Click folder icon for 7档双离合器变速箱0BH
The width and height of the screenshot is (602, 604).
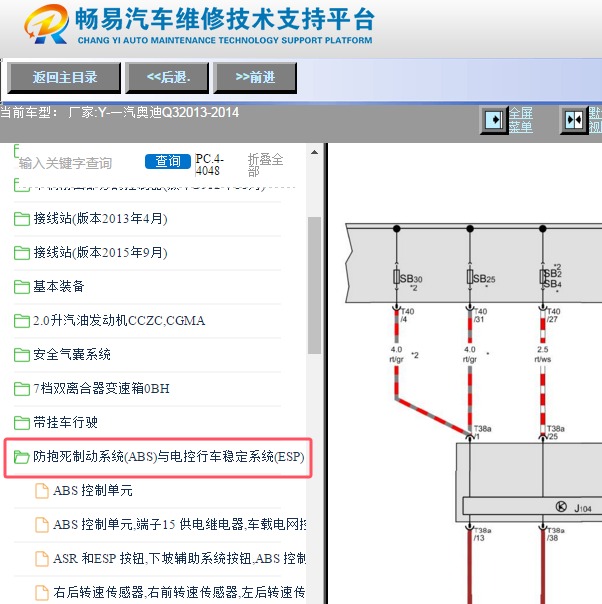22,388
